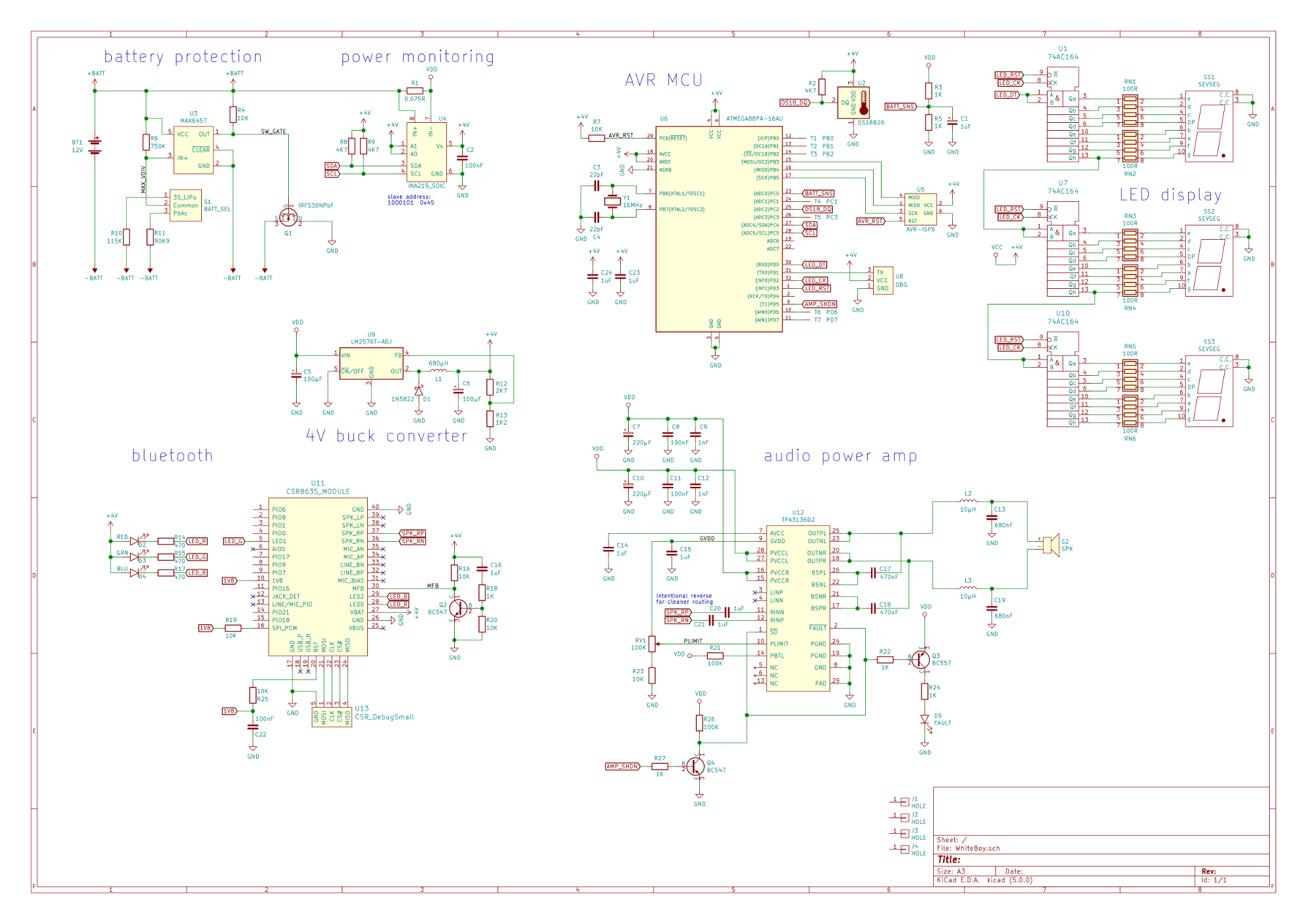The width and height of the screenshot is (1307, 924).
Task: Click the 'audio power amp' section title
Action: (840, 456)
